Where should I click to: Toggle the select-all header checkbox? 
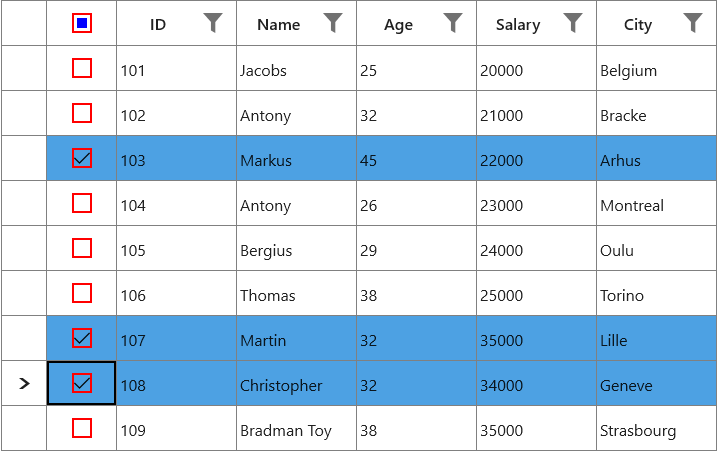point(82,23)
